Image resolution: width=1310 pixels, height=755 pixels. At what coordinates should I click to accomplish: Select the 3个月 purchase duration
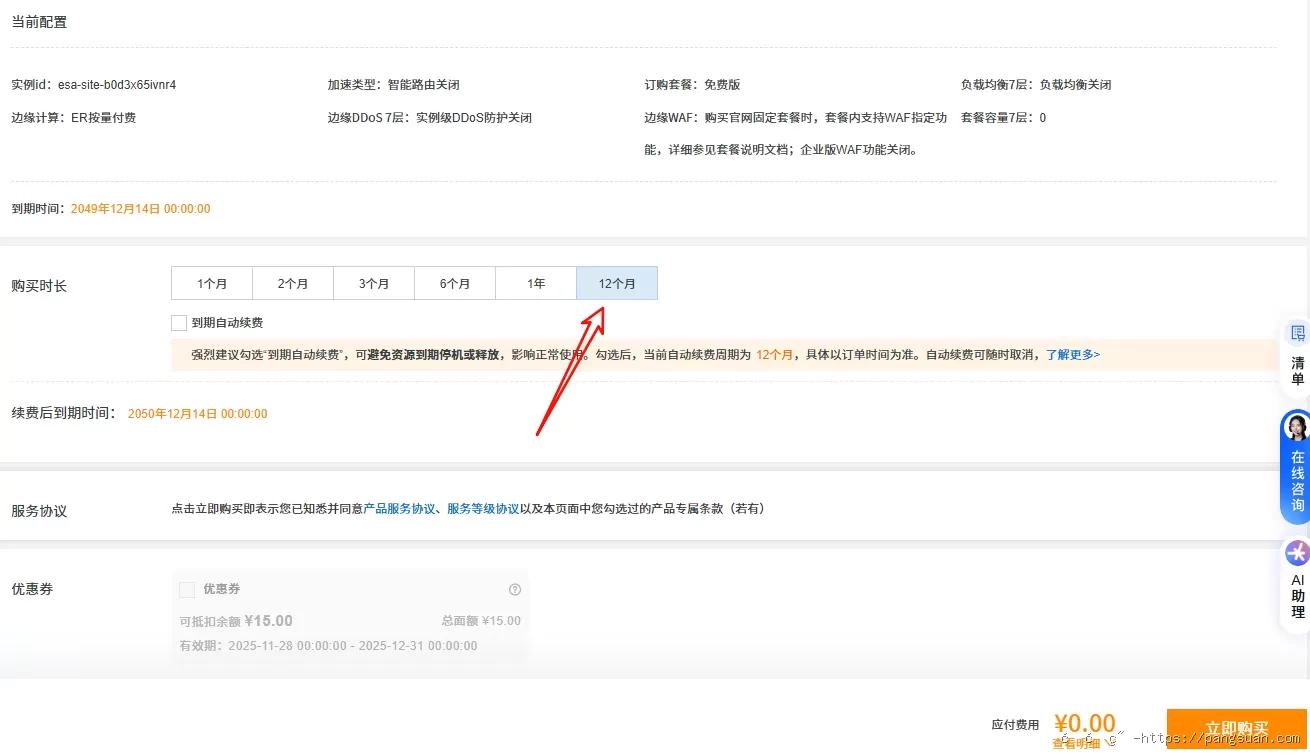[x=374, y=283]
